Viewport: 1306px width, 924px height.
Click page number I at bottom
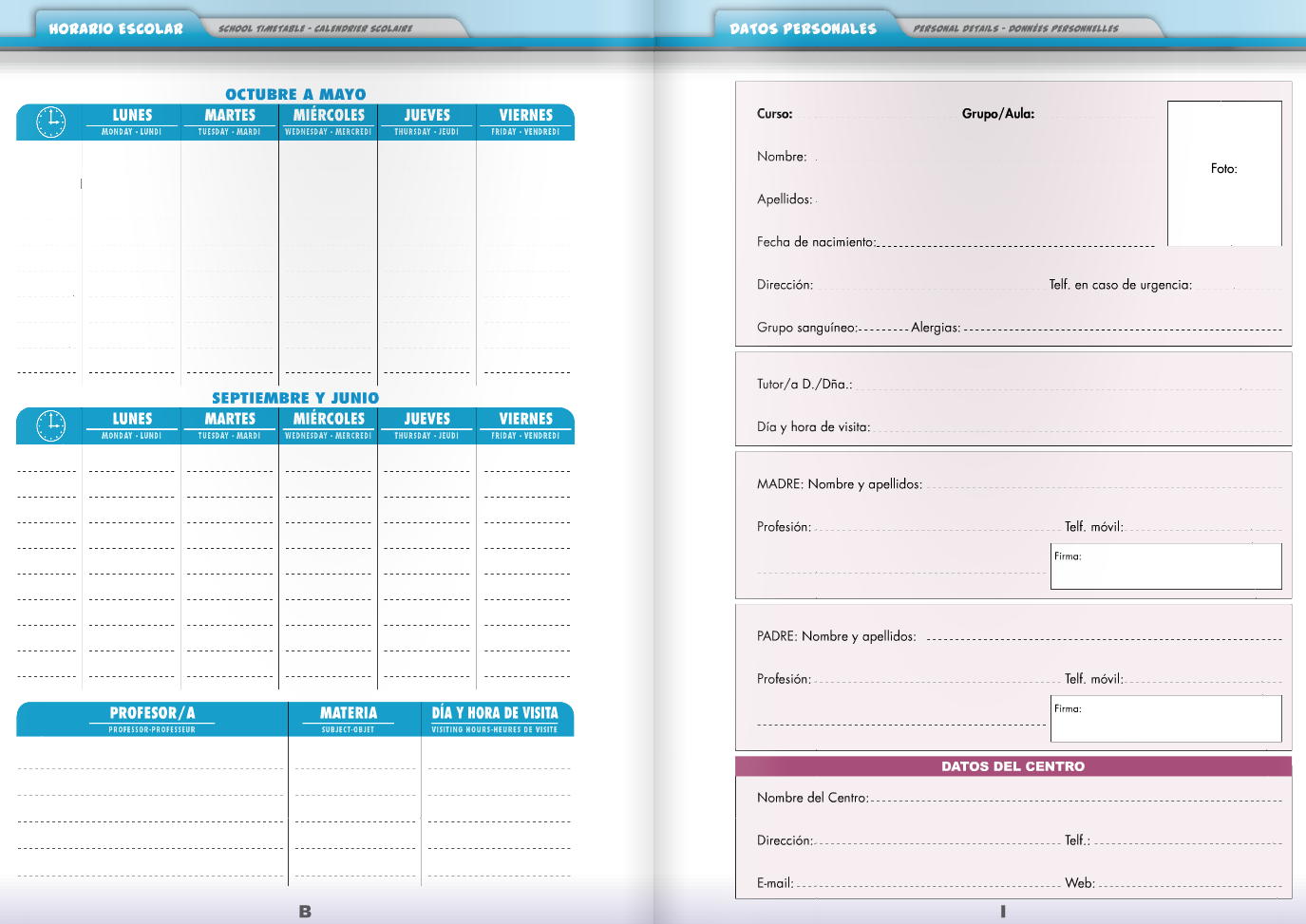(1003, 912)
